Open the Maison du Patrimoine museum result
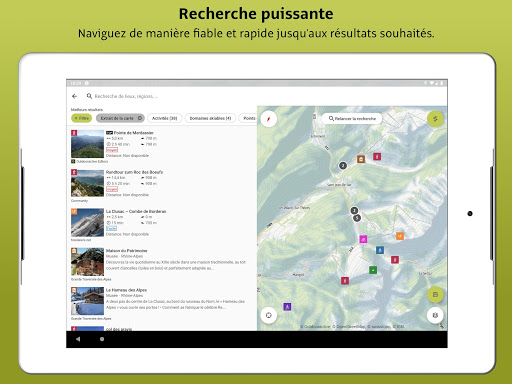Screen dimensions: 512x384 tap(162, 264)
